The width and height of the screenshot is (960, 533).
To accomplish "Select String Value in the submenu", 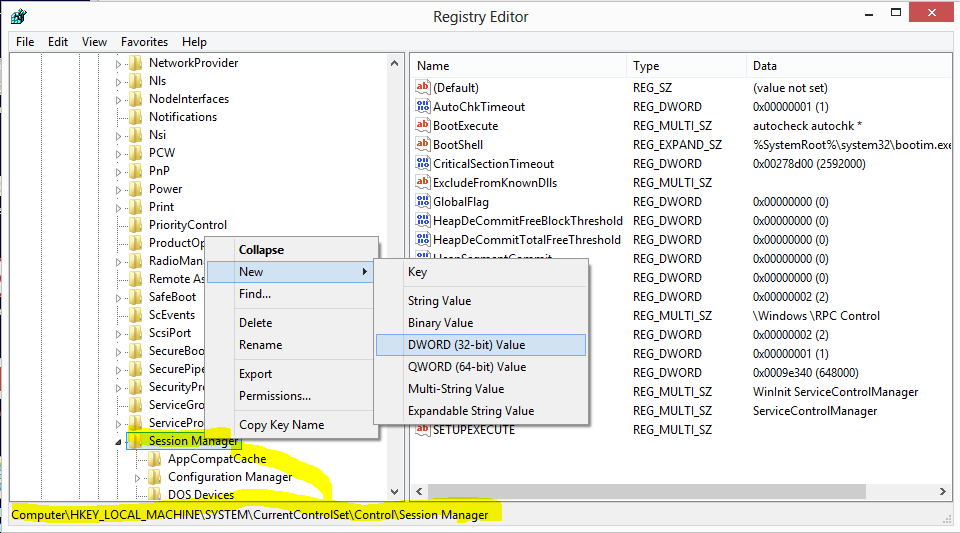I will point(481,300).
